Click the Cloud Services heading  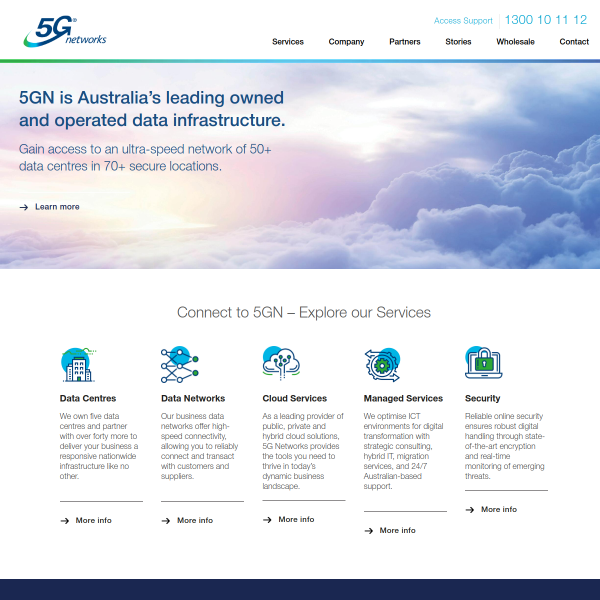click(x=295, y=398)
